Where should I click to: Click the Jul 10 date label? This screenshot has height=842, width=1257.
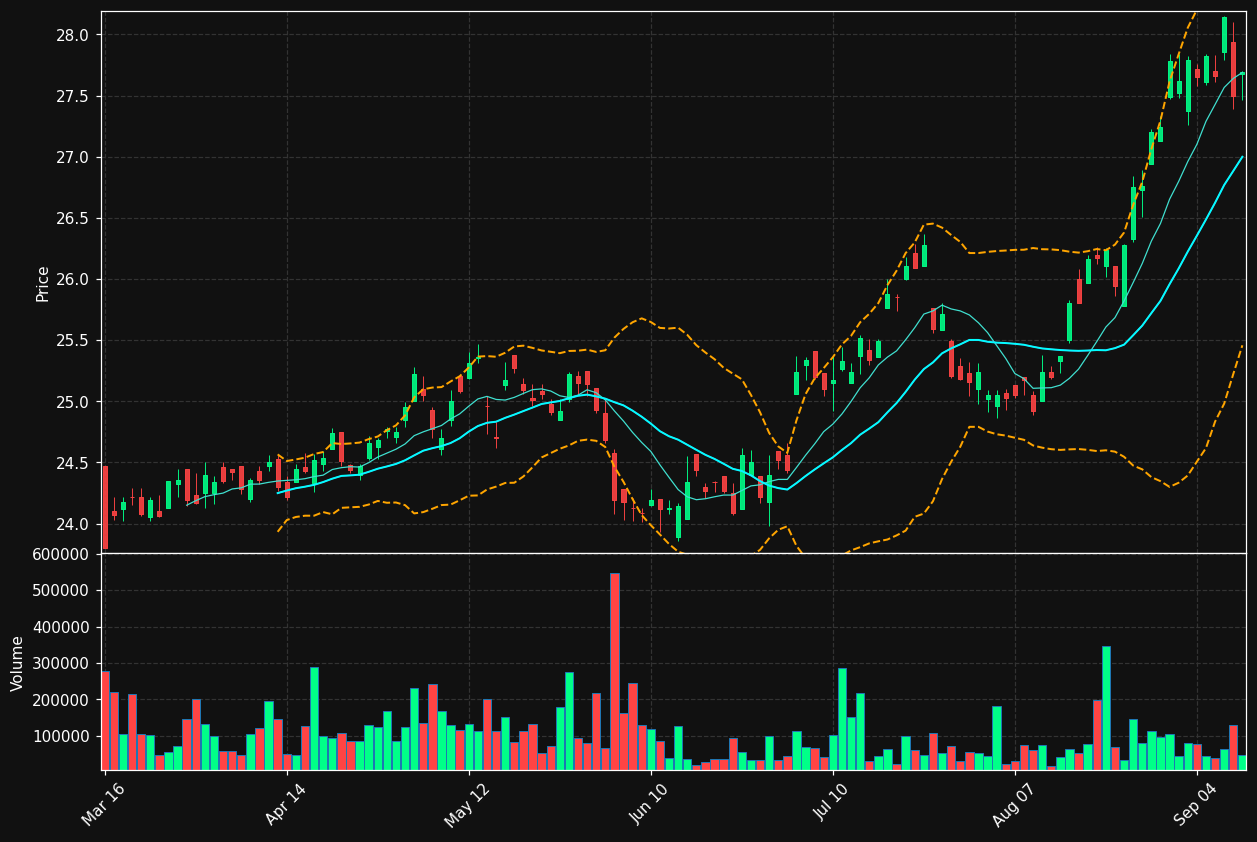[x=832, y=803]
